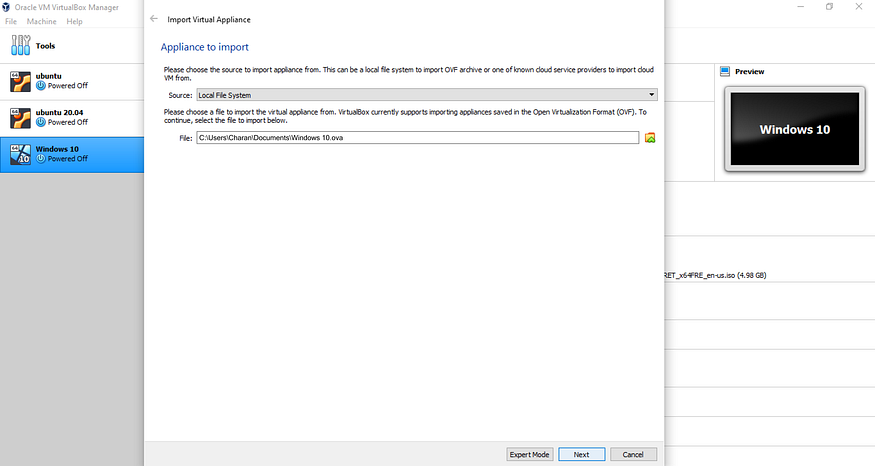
Task: Click the Tools label in sidebar
Action: pos(45,46)
